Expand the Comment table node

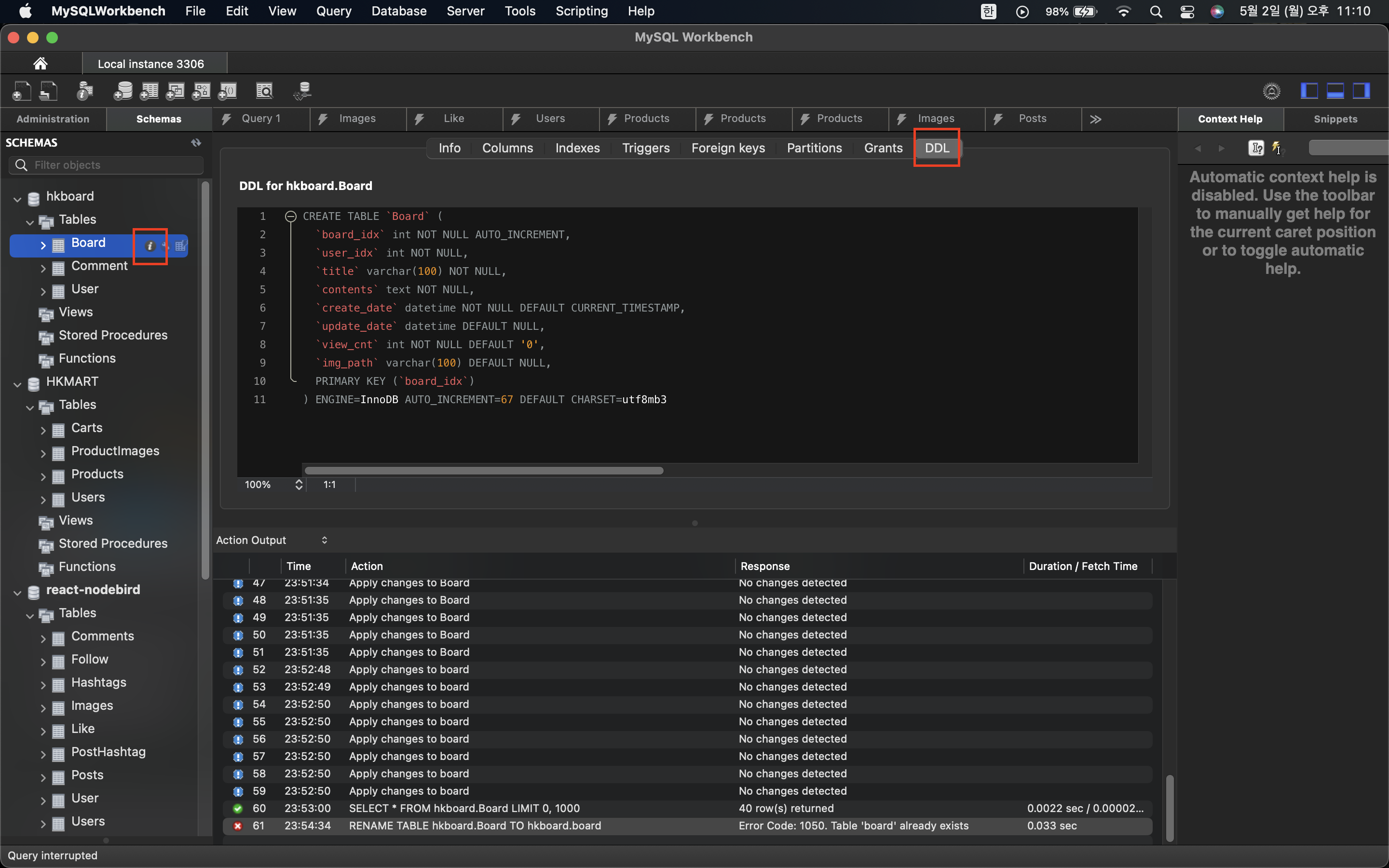43,268
